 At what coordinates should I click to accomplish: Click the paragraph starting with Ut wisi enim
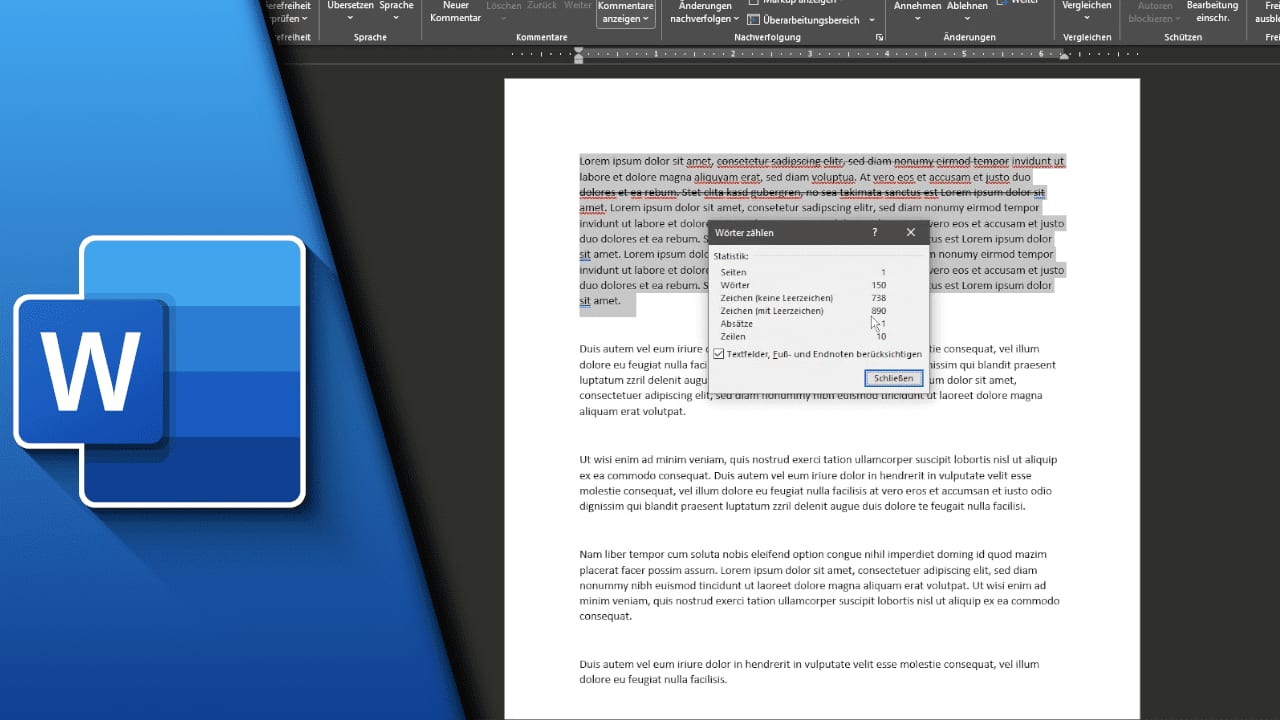pyautogui.click(x=819, y=483)
